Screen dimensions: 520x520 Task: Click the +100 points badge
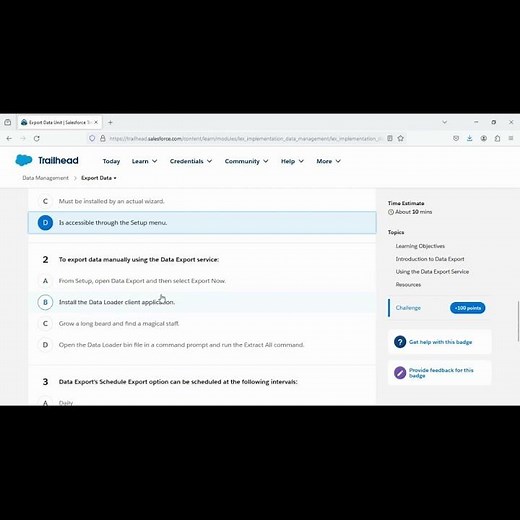pyautogui.click(x=467, y=308)
